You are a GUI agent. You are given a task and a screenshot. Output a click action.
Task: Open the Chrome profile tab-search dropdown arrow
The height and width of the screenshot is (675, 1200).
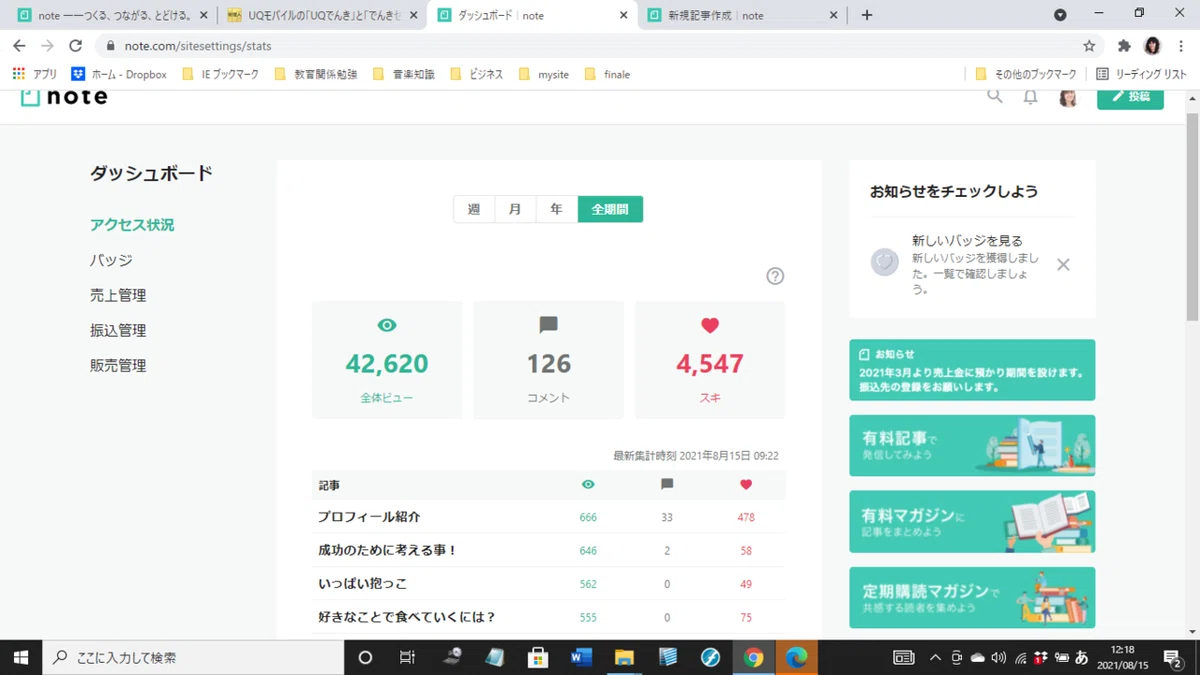1060,15
